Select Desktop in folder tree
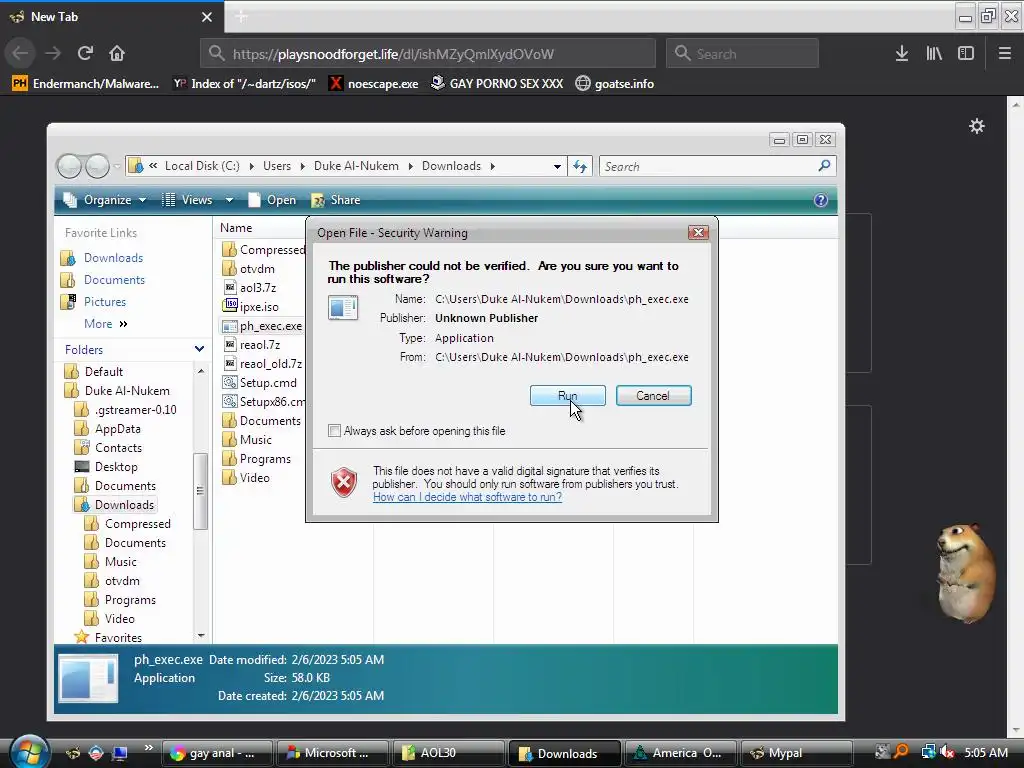This screenshot has width=1024, height=768. pyautogui.click(x=116, y=466)
